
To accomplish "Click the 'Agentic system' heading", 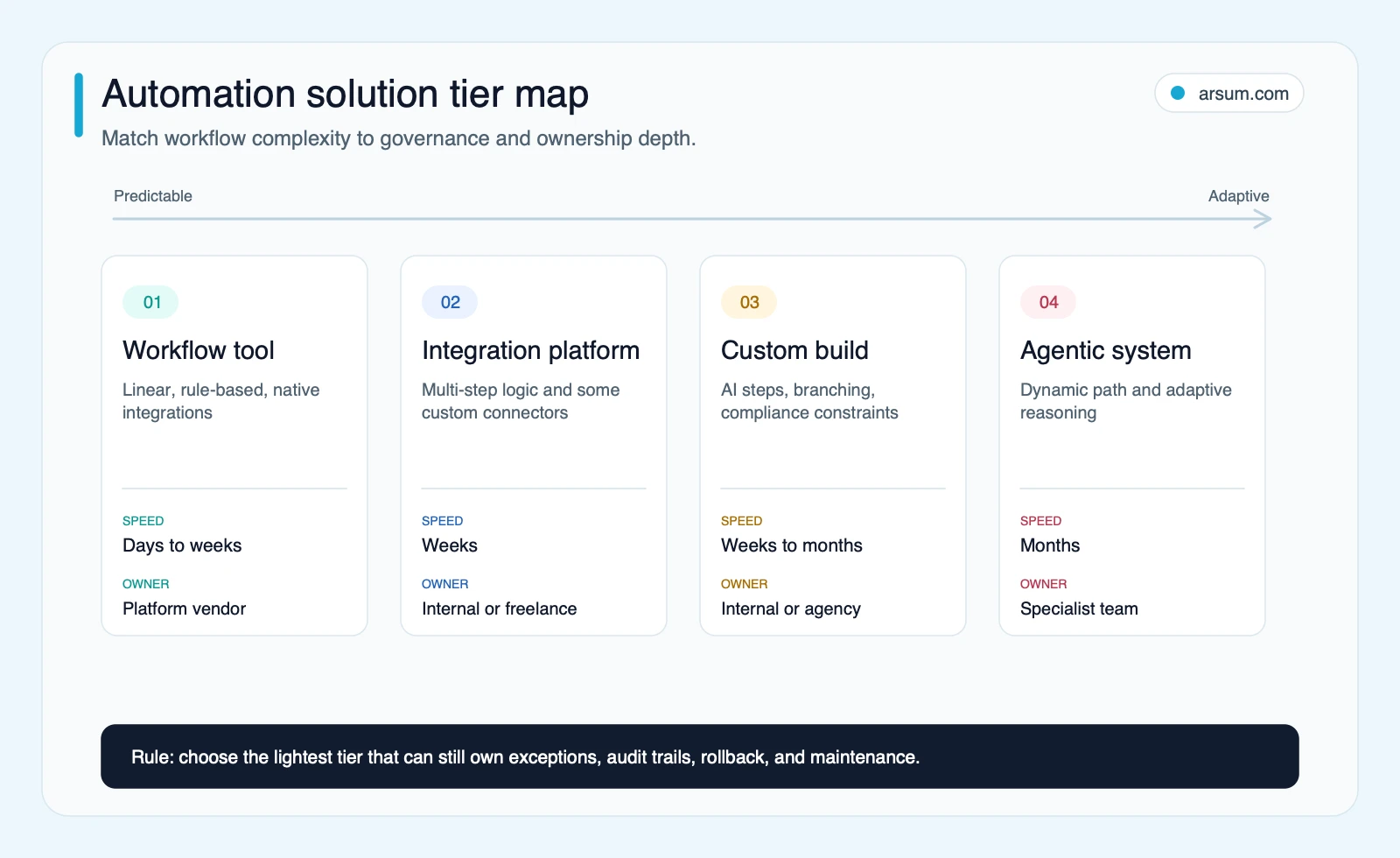I will click(x=1106, y=350).
